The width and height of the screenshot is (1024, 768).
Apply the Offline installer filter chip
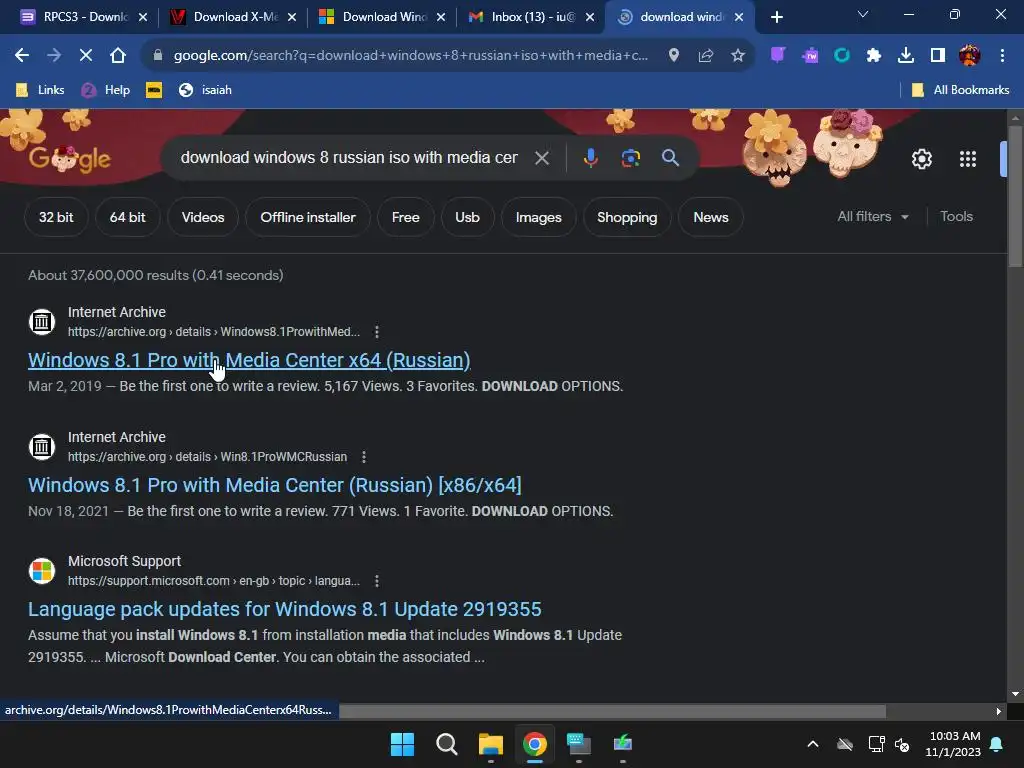pyautogui.click(x=308, y=217)
